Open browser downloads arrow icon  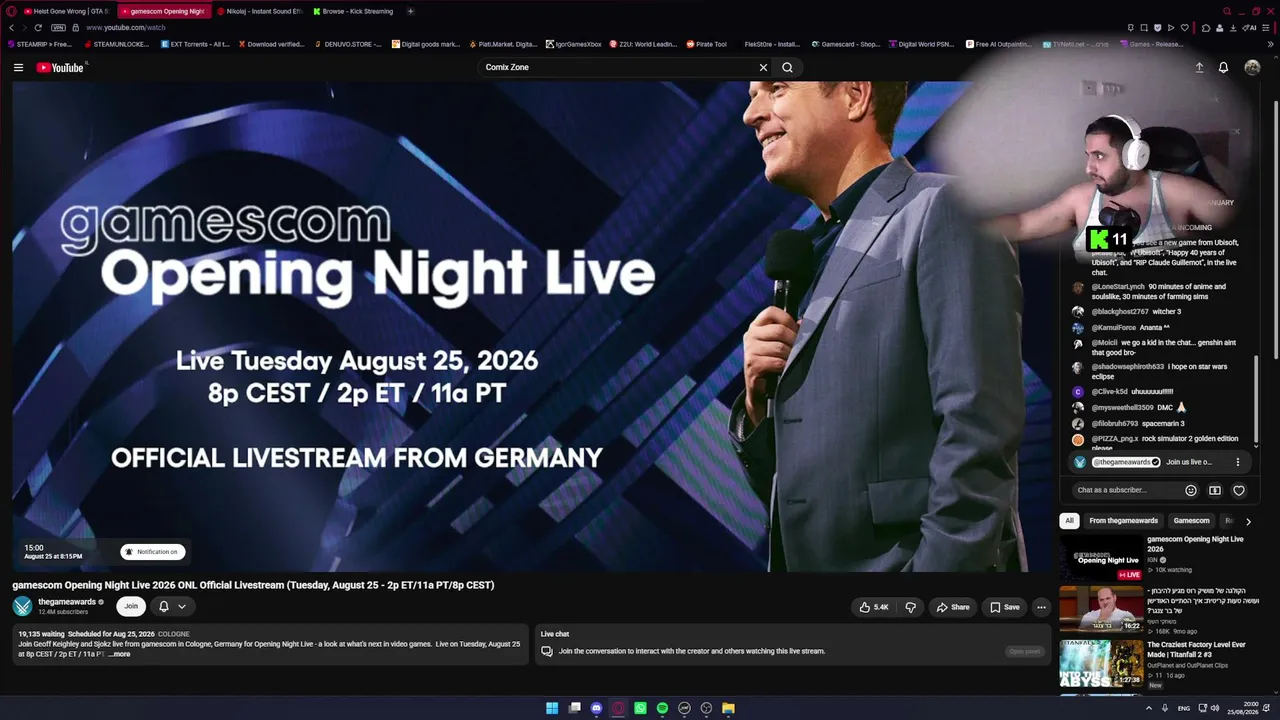click(x=1233, y=27)
